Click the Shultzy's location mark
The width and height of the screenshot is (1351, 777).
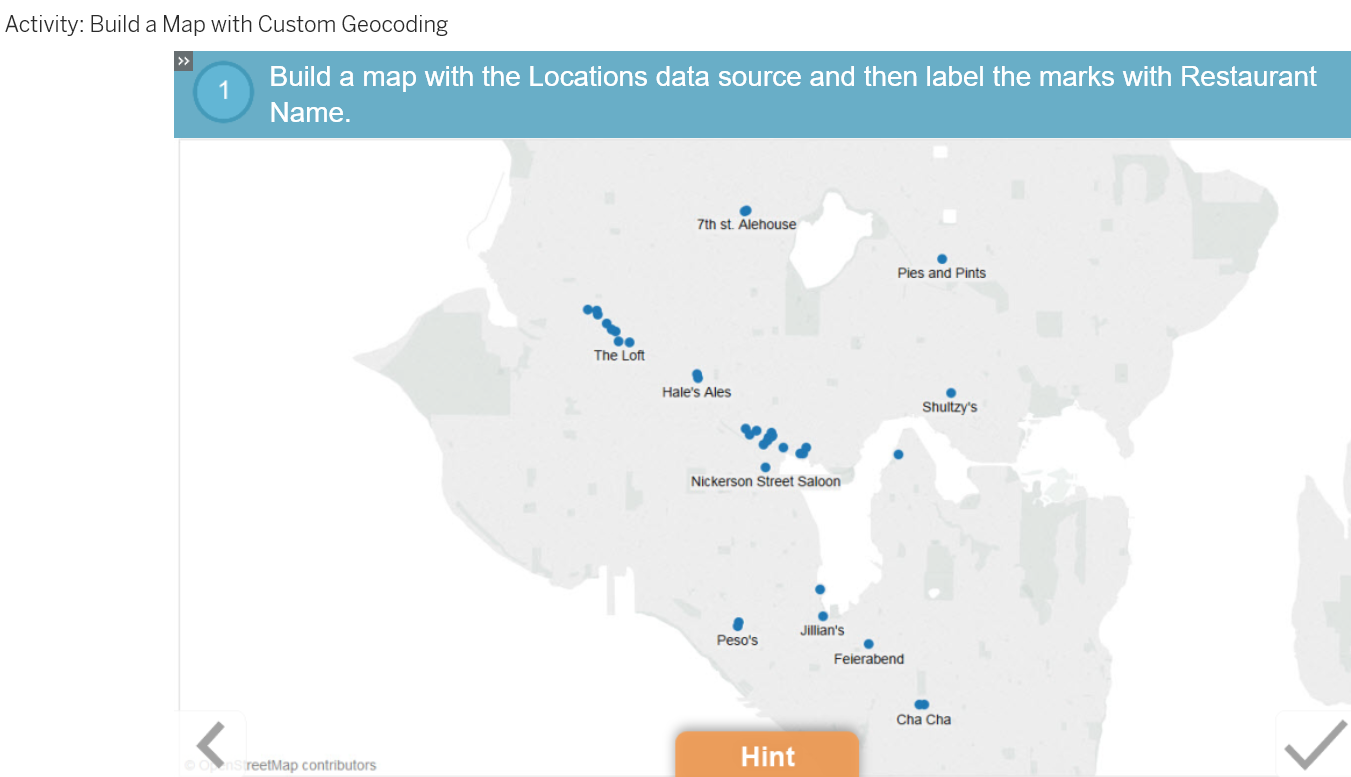click(950, 392)
